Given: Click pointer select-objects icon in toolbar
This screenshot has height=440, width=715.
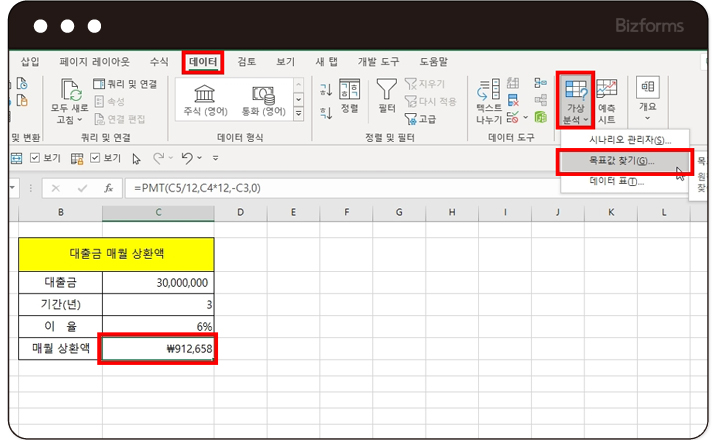Looking at the screenshot, I should [x=136, y=159].
